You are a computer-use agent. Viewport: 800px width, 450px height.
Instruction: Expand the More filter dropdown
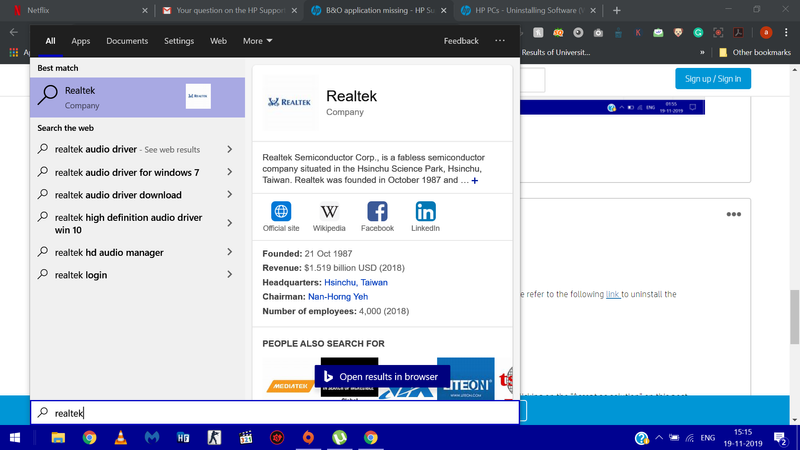coord(258,41)
